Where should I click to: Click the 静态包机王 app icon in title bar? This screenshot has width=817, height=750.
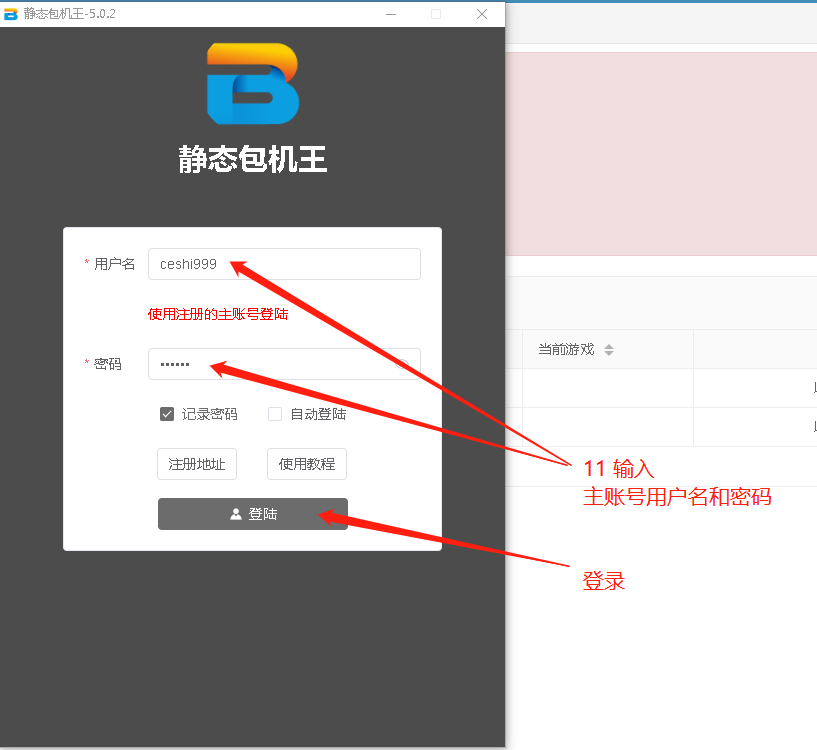click(11, 14)
